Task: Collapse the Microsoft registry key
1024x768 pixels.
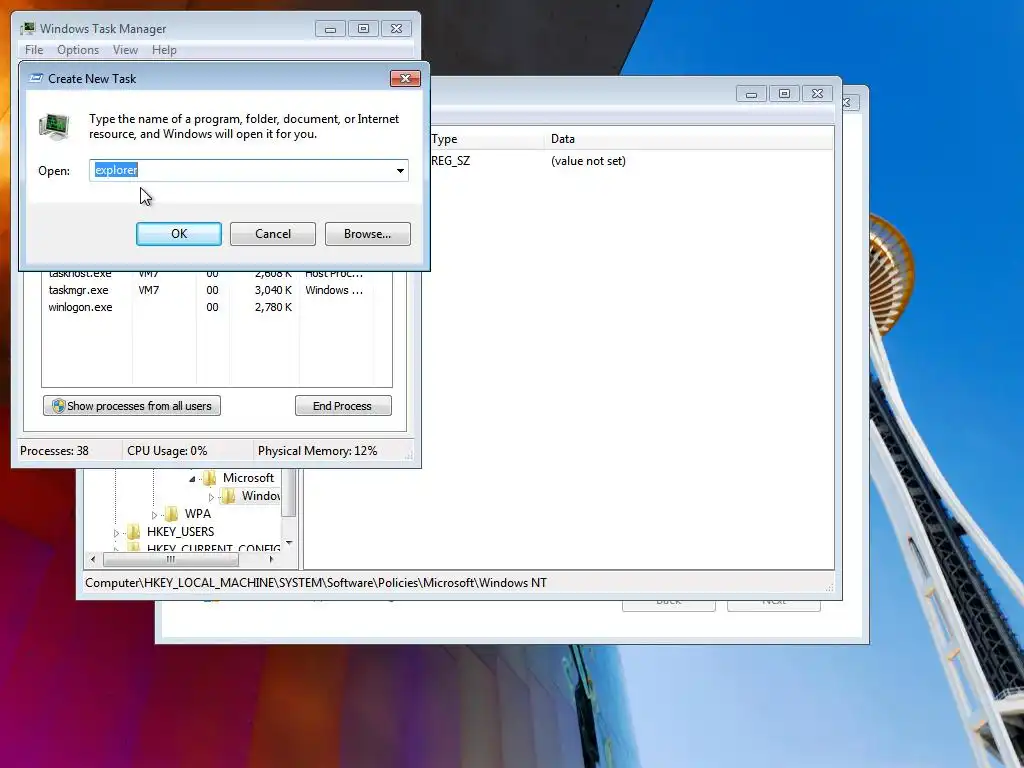Action: (193, 479)
